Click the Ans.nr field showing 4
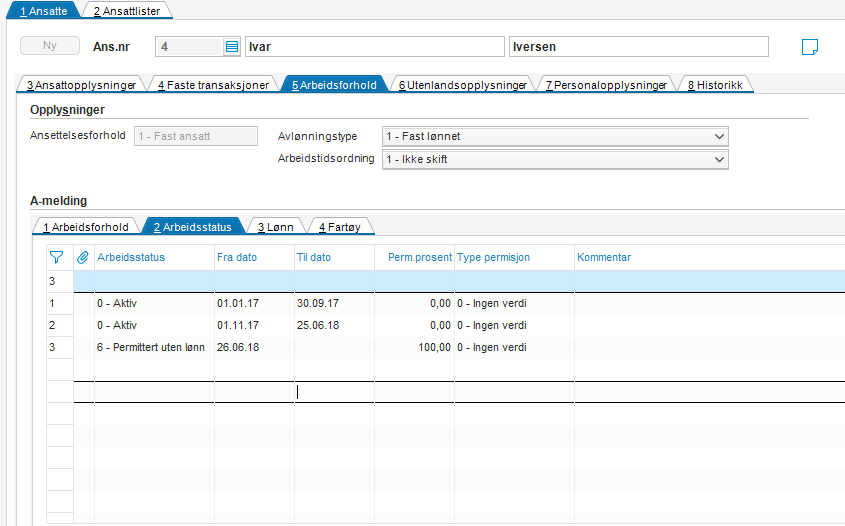The height and width of the screenshot is (526, 845). click(189, 47)
